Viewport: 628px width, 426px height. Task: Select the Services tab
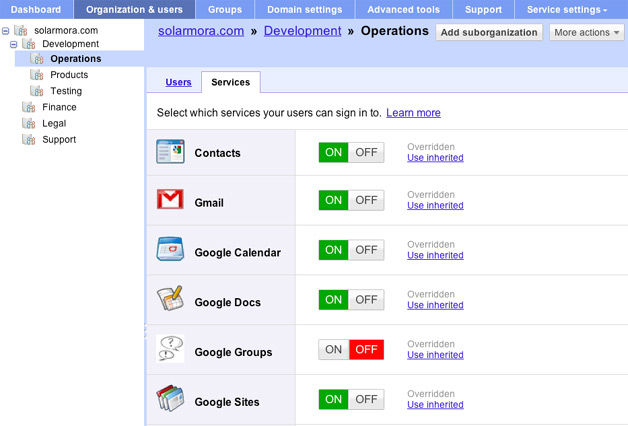231,82
